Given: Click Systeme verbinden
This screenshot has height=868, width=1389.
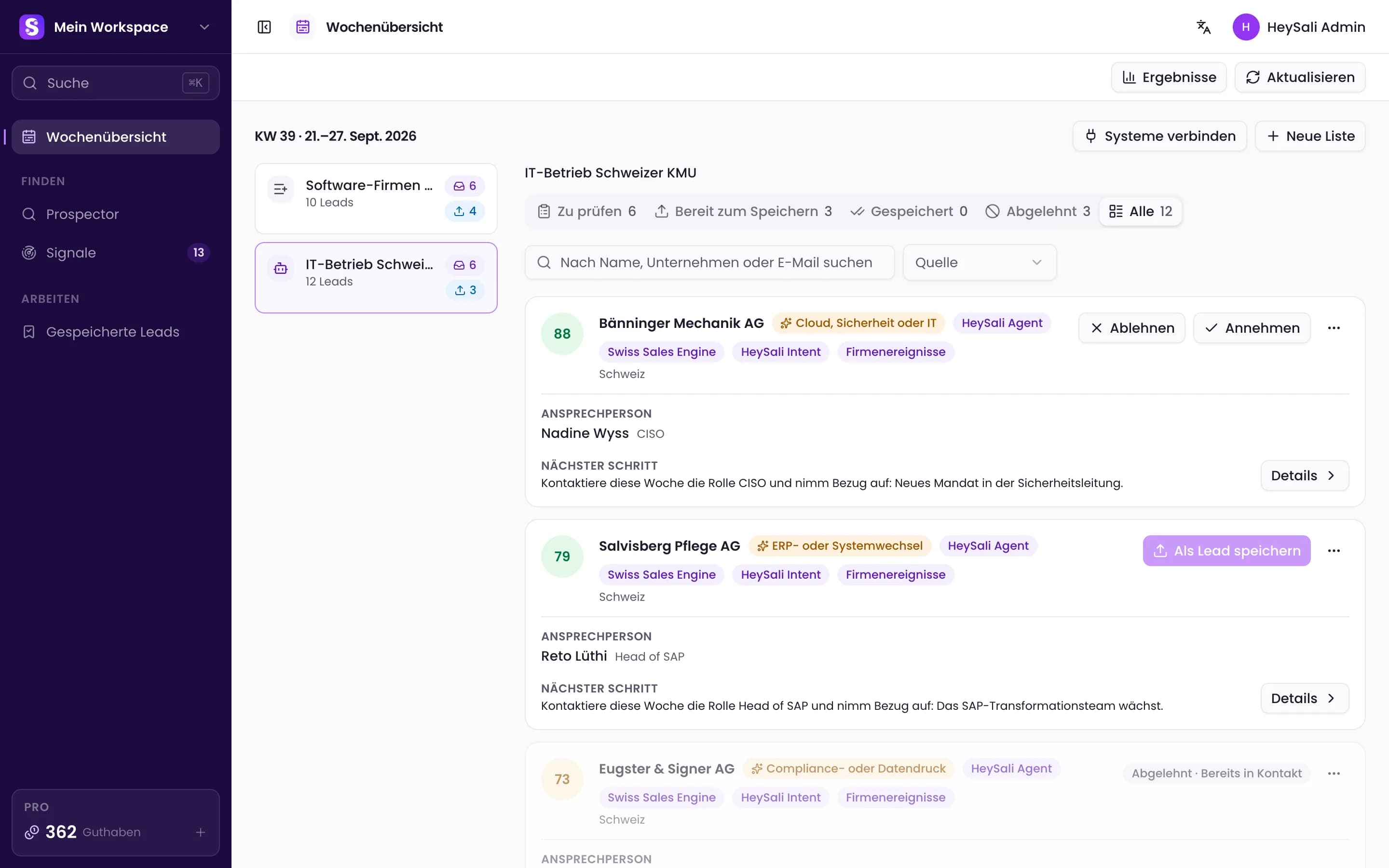Looking at the screenshot, I should click(1159, 136).
